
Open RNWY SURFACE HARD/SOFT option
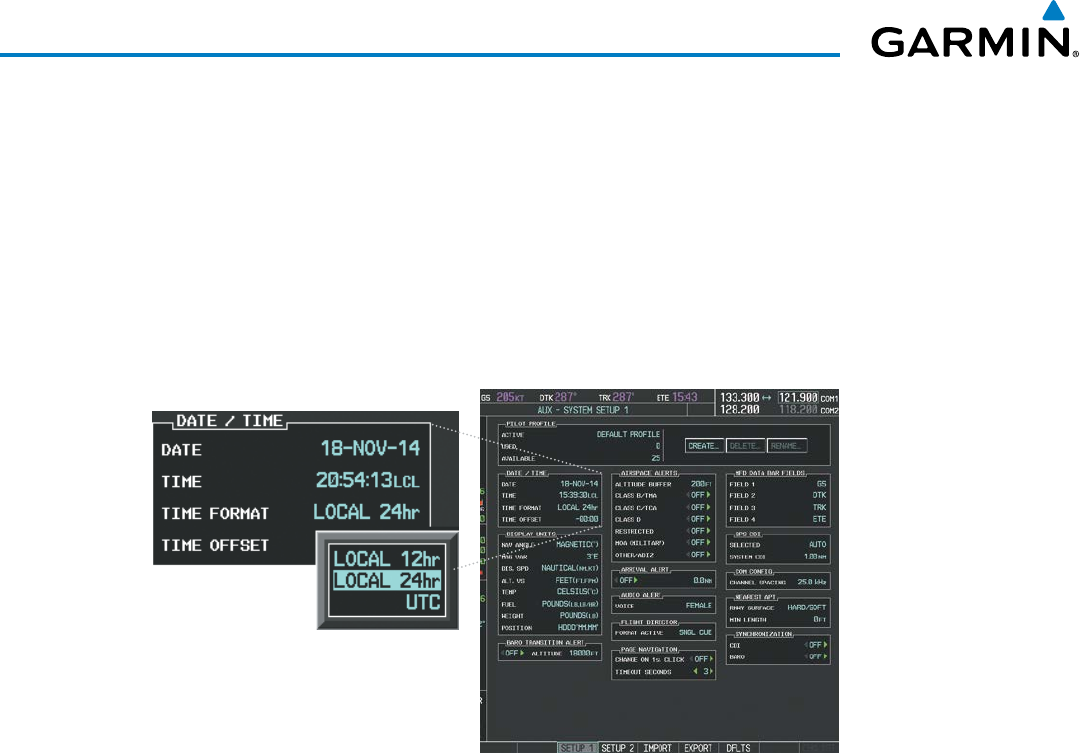click(x=807, y=608)
